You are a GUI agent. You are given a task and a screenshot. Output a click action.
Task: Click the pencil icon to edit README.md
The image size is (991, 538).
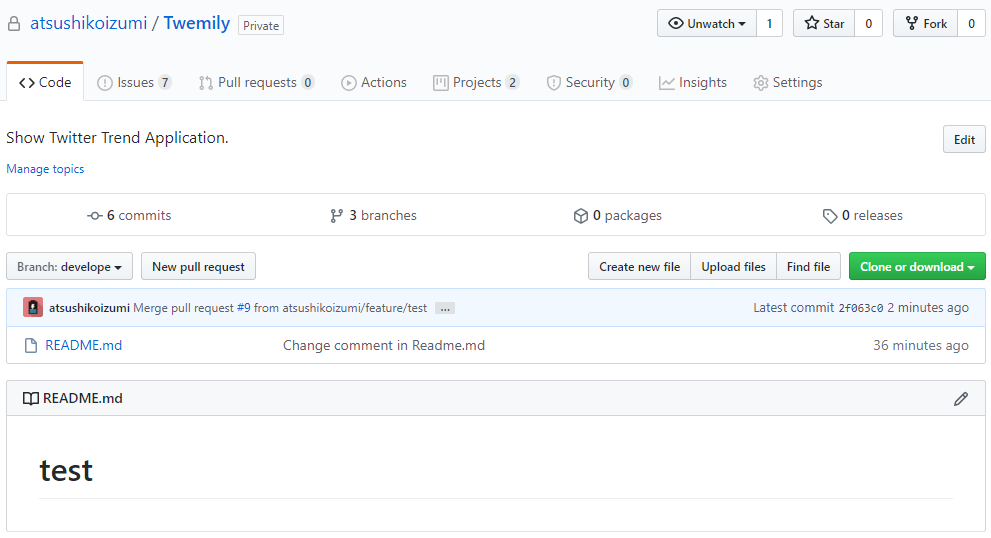(x=960, y=399)
